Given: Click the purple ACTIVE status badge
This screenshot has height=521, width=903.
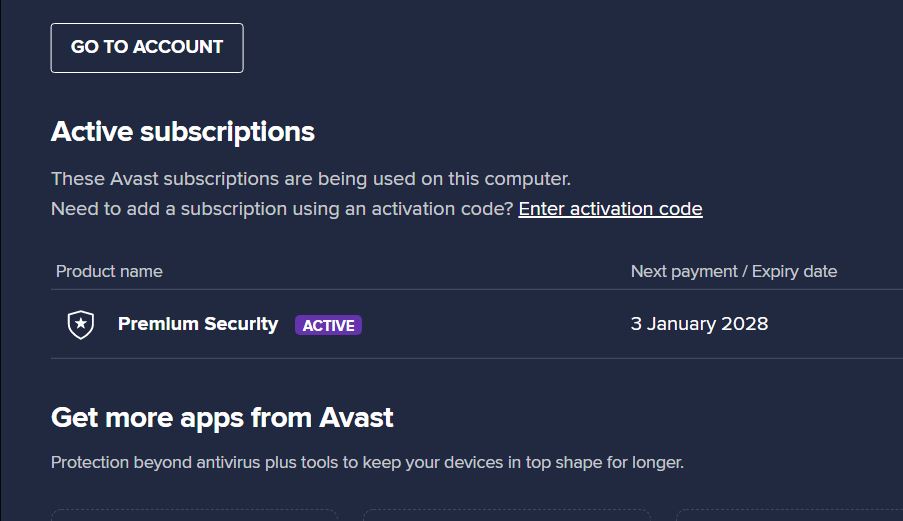Looking at the screenshot, I should point(328,325).
